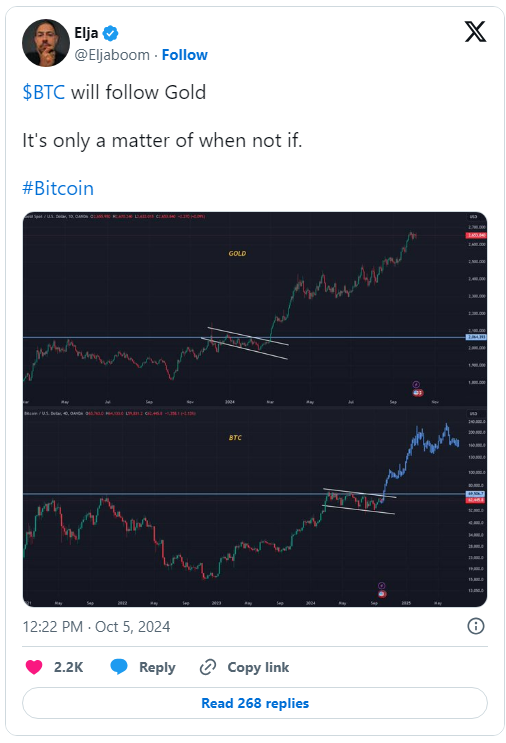Open the GOLD chart upper image area
Screen dimensions: 506x743
[x=255, y=310]
